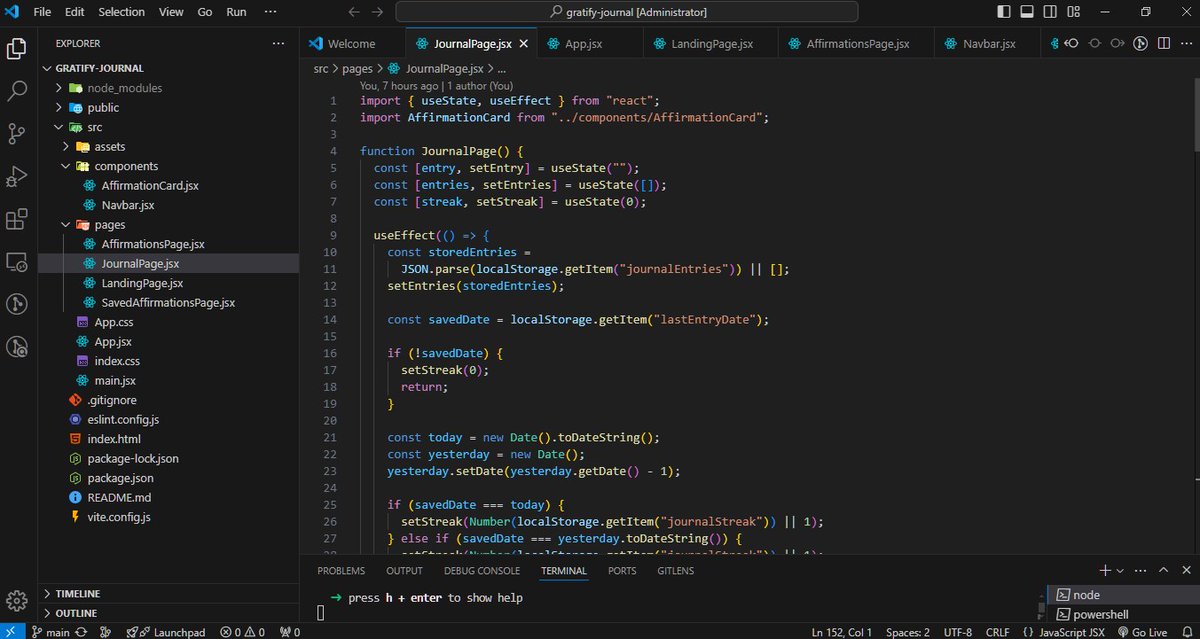Viewport: 1200px width, 639px height.
Task: Open the File menu
Action: pos(42,12)
